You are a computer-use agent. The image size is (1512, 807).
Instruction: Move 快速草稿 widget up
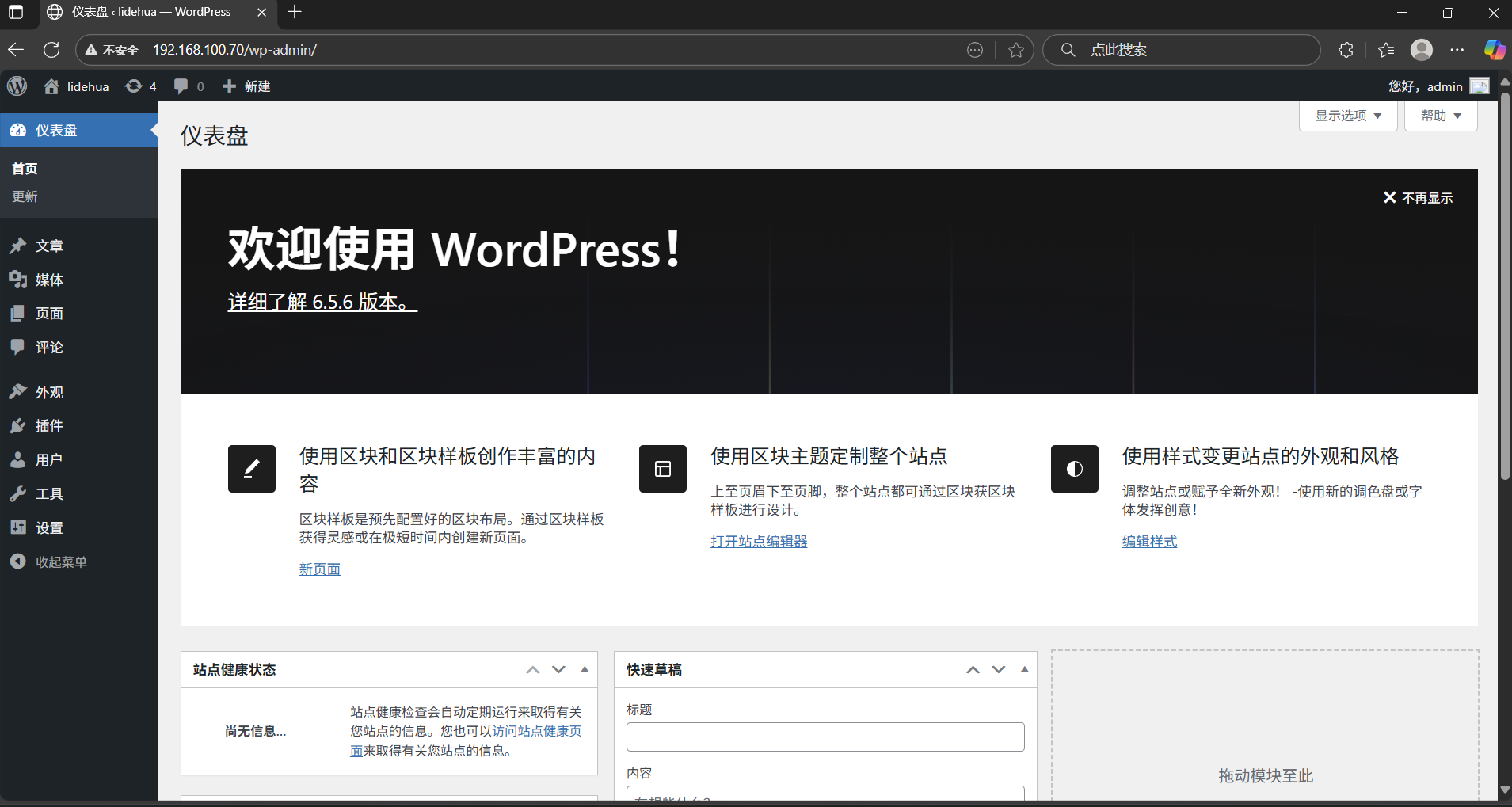973,670
